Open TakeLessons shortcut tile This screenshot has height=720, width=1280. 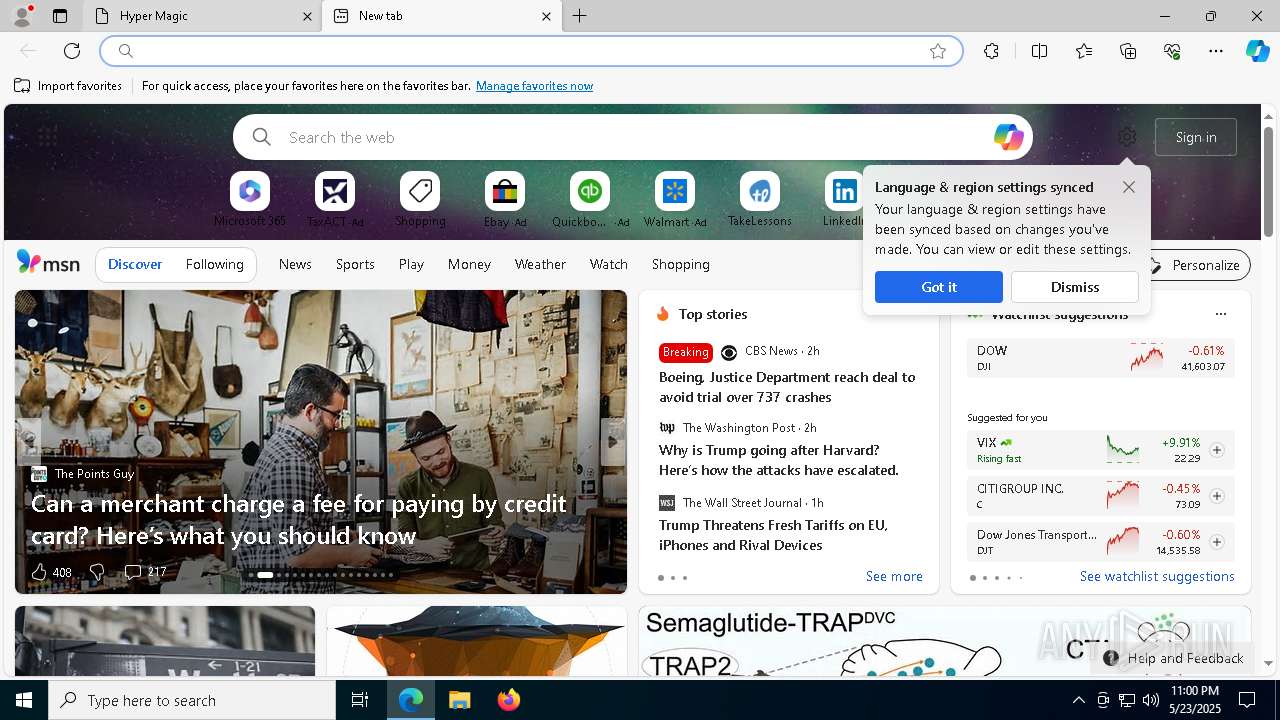tap(760, 199)
